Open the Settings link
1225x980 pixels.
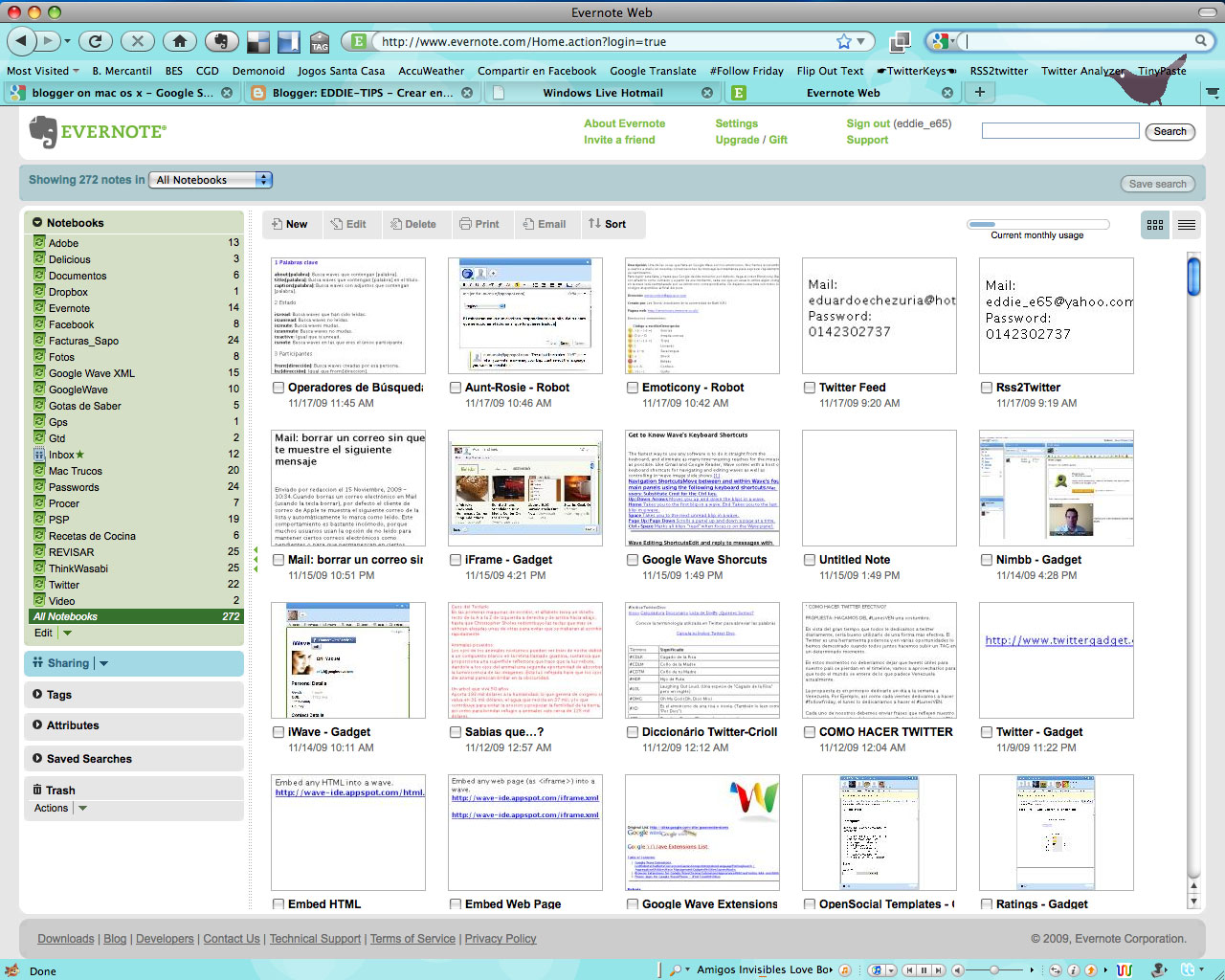pos(736,123)
